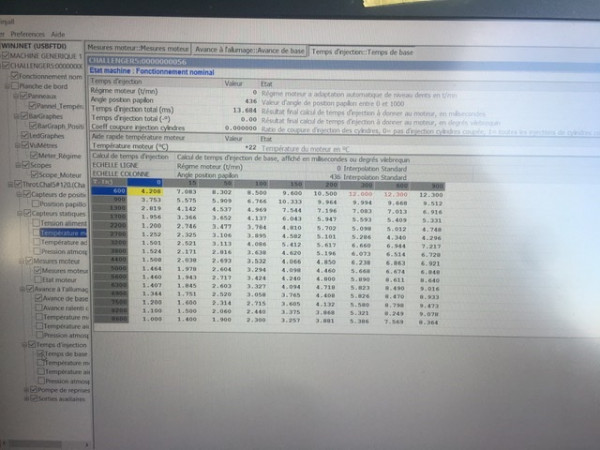This screenshot has width=600, height=450.
Task: Select the Scopes tree label
Action: pyautogui.click(x=41, y=165)
